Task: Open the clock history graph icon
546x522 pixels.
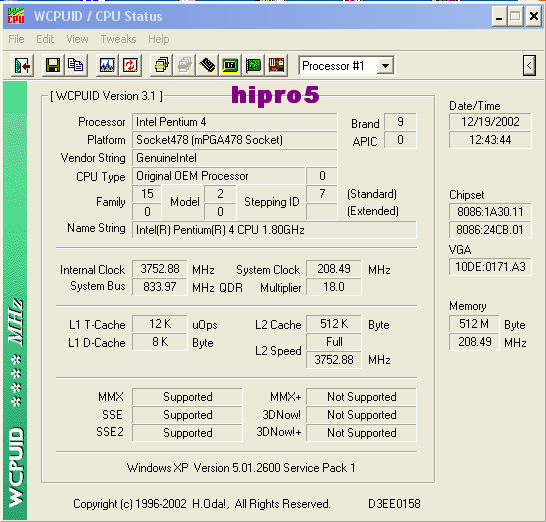Action: tap(107, 65)
